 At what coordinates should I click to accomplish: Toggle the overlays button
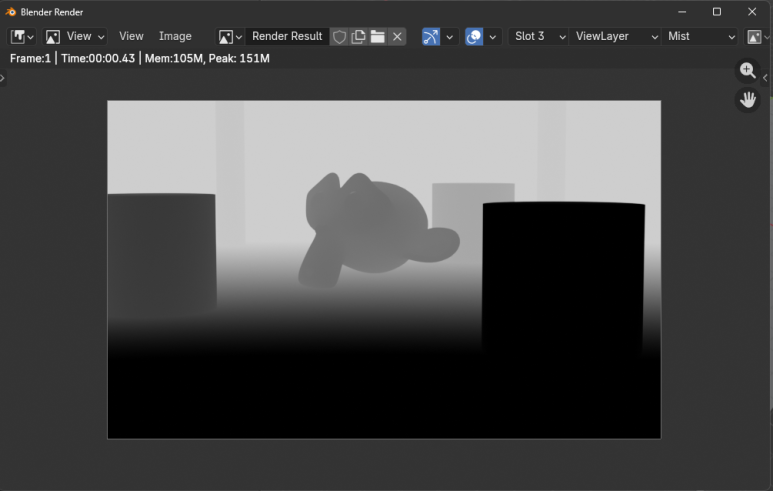coord(474,36)
